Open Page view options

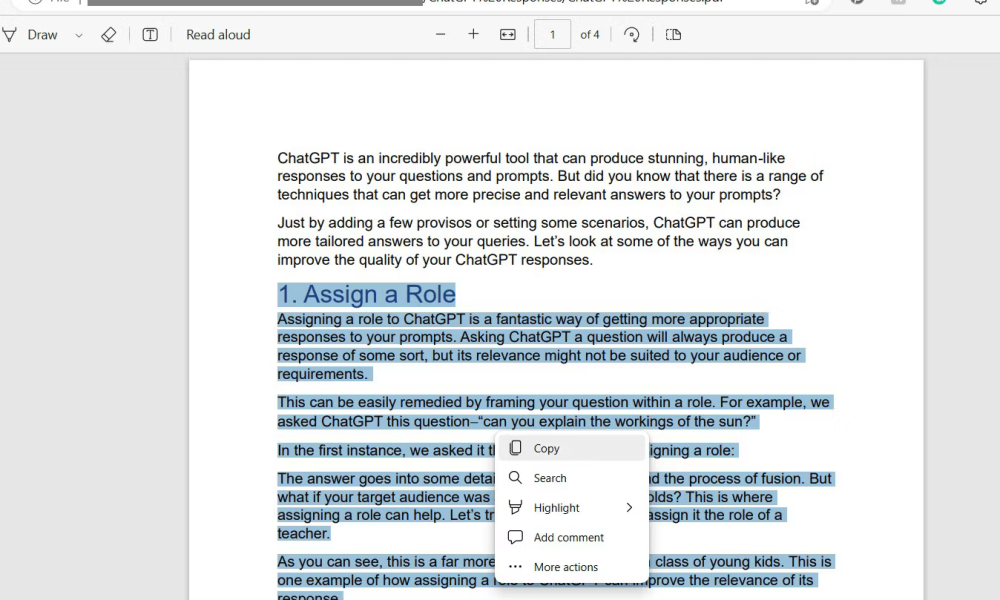tap(673, 34)
